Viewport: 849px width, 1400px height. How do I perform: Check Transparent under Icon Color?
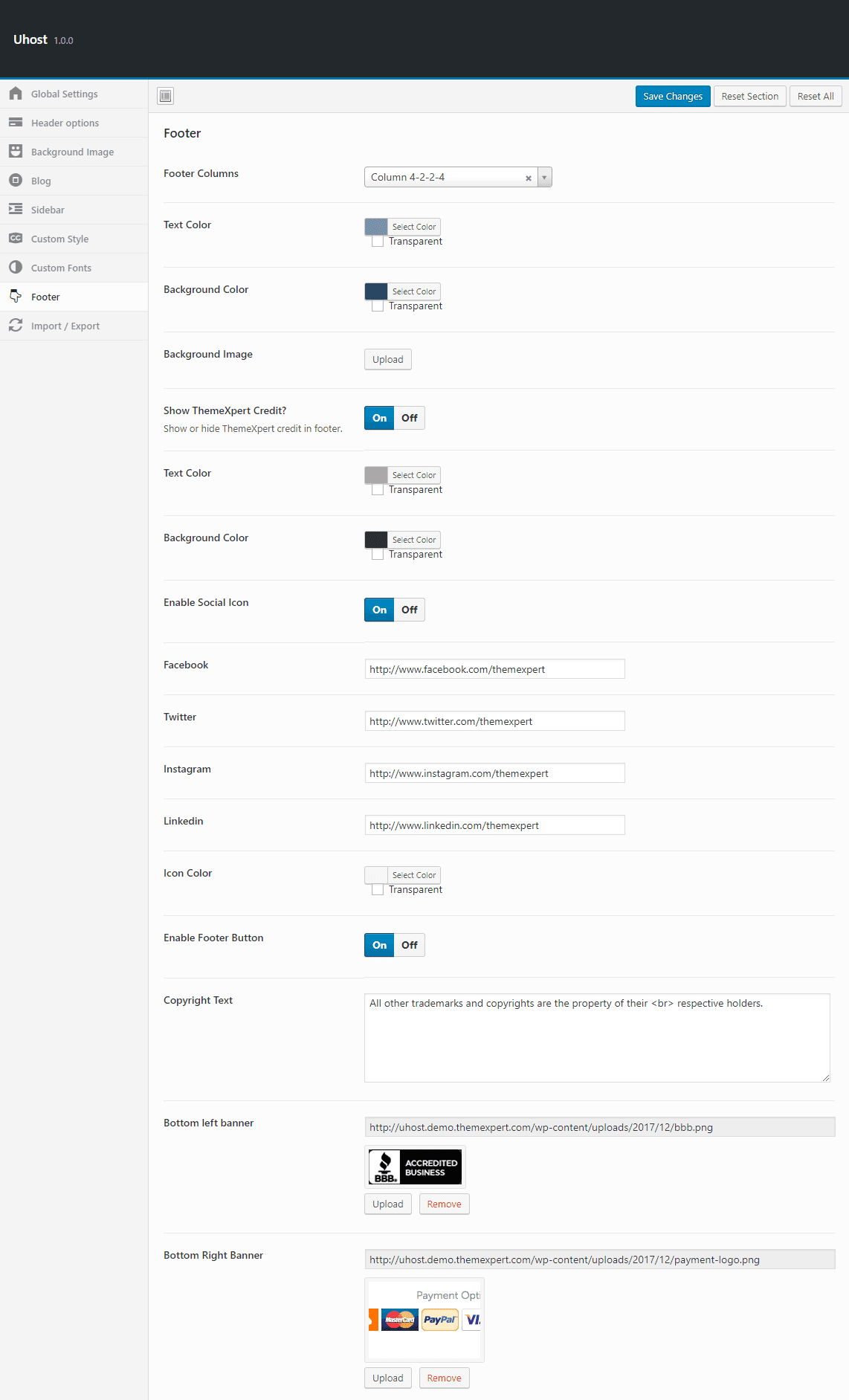click(378, 890)
